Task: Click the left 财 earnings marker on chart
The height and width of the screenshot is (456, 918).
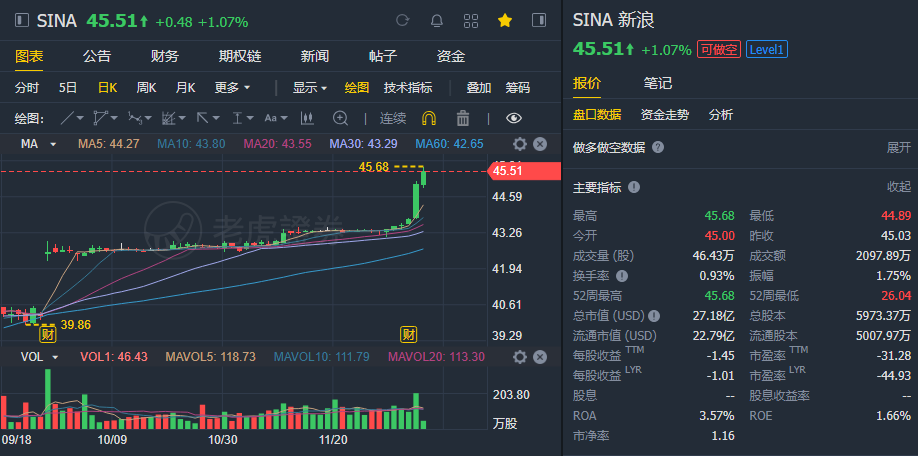Action: coord(47,335)
